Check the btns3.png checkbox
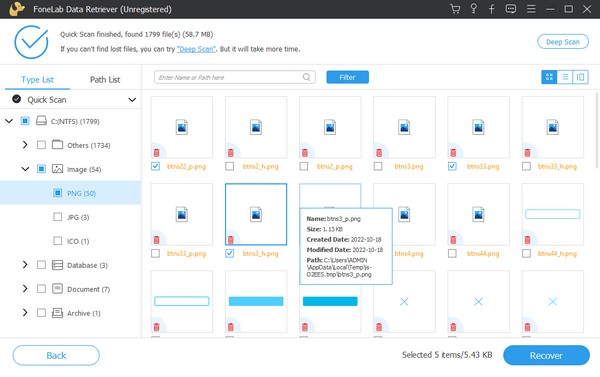 click(x=378, y=166)
